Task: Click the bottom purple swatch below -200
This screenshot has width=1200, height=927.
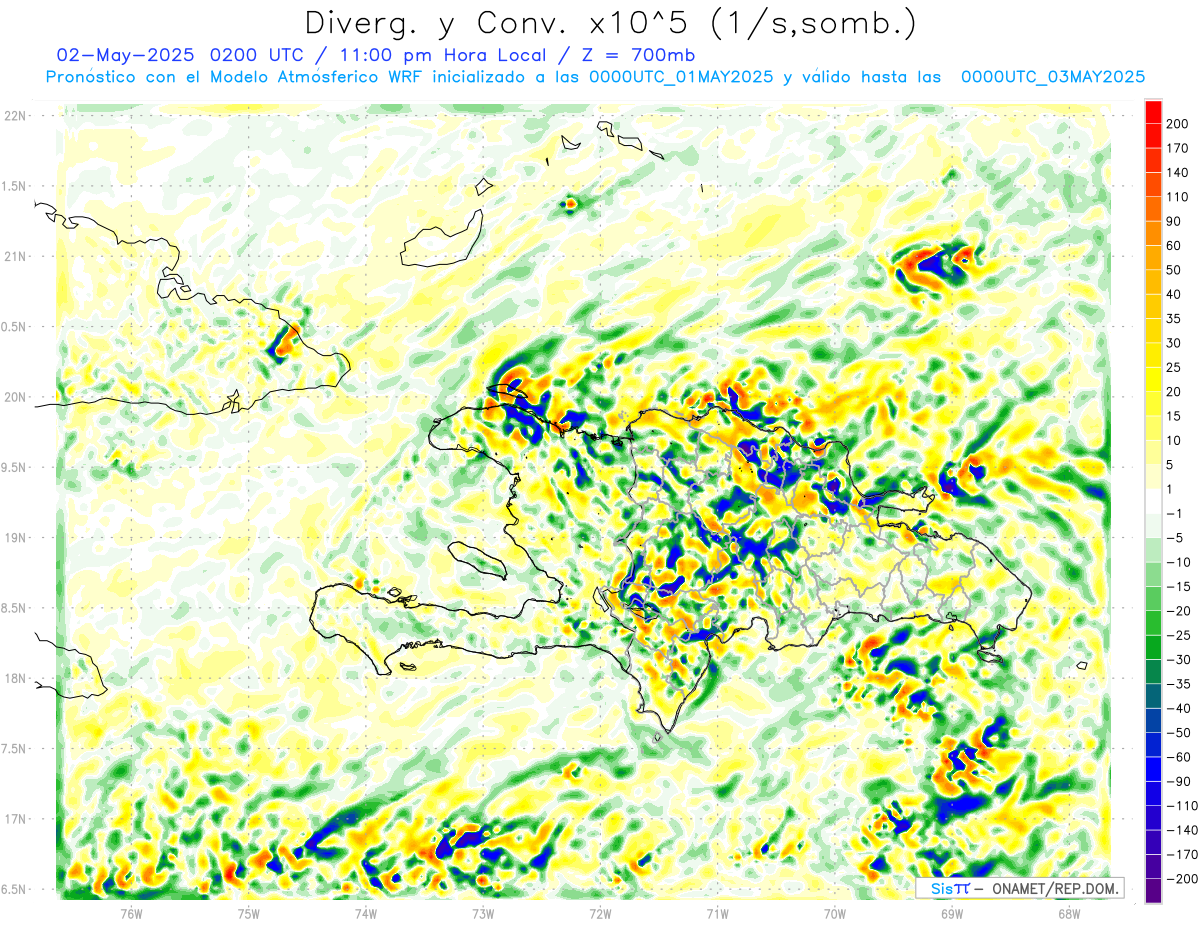Action: coord(1153,890)
